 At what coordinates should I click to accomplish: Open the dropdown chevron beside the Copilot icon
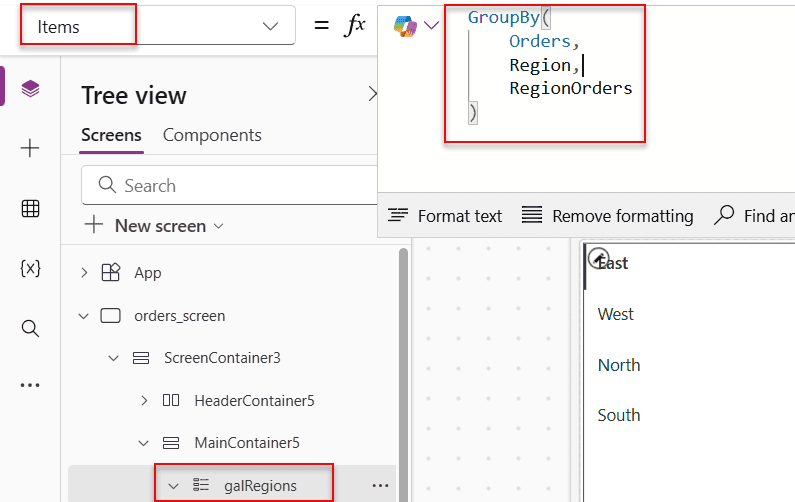[431, 25]
